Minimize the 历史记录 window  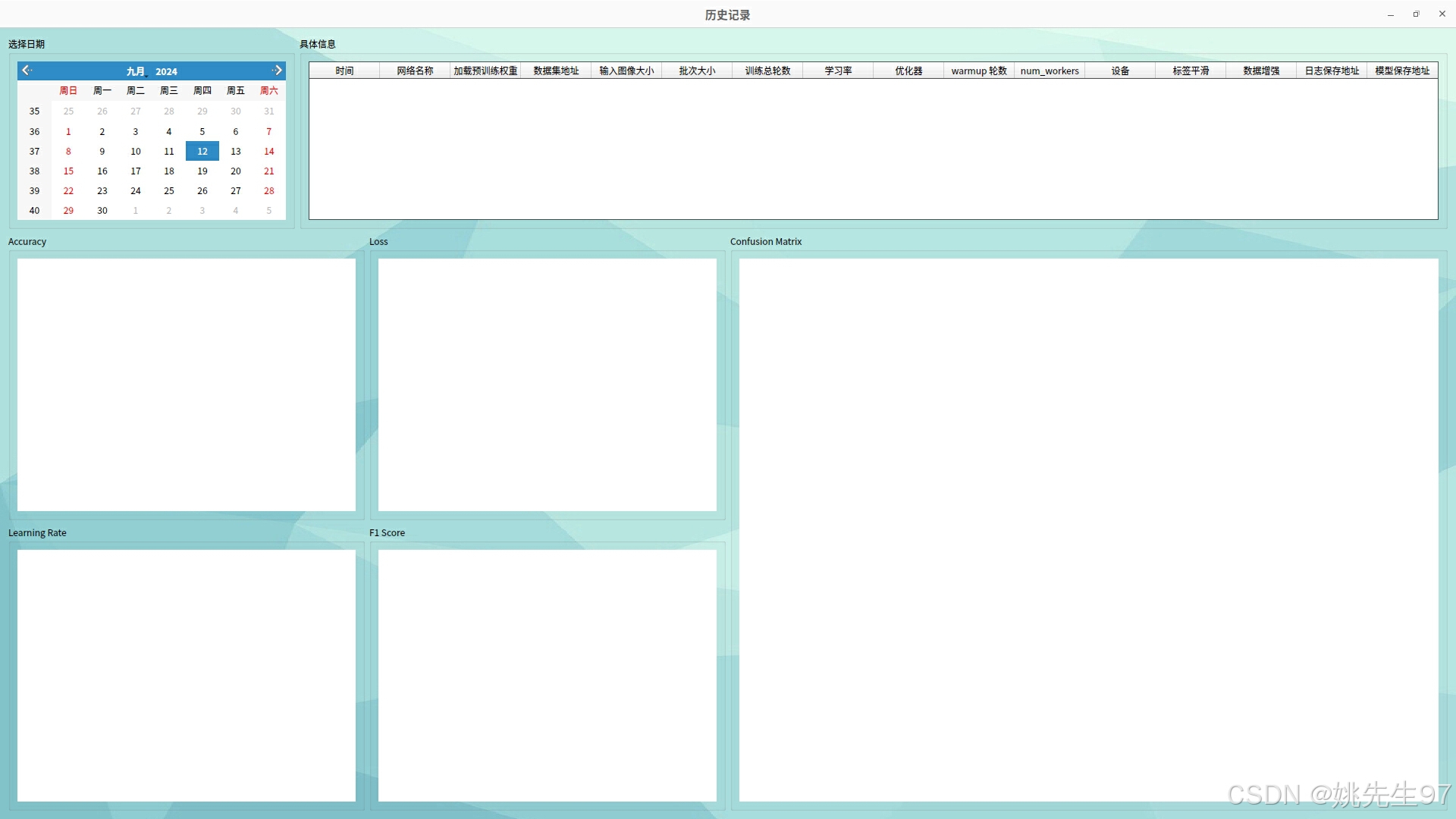[1391, 14]
